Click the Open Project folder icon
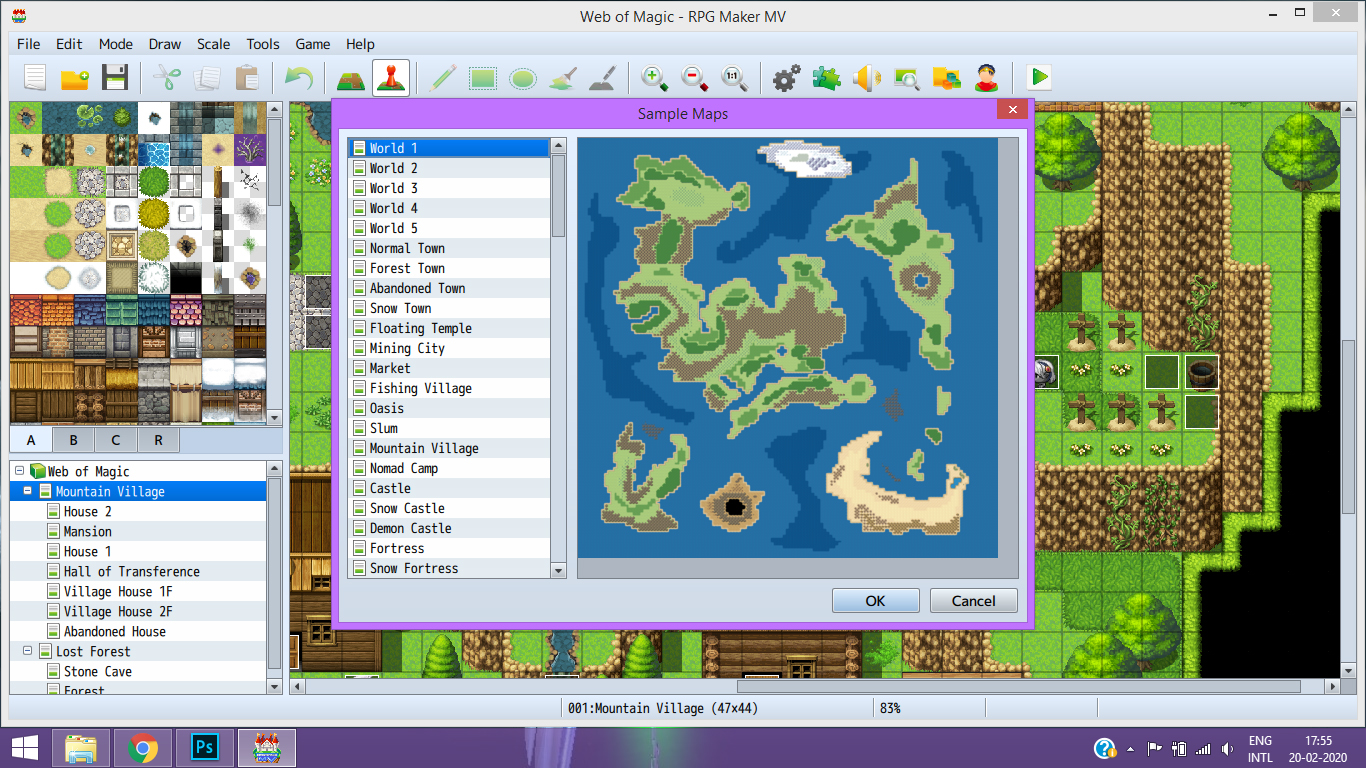 pos(75,77)
